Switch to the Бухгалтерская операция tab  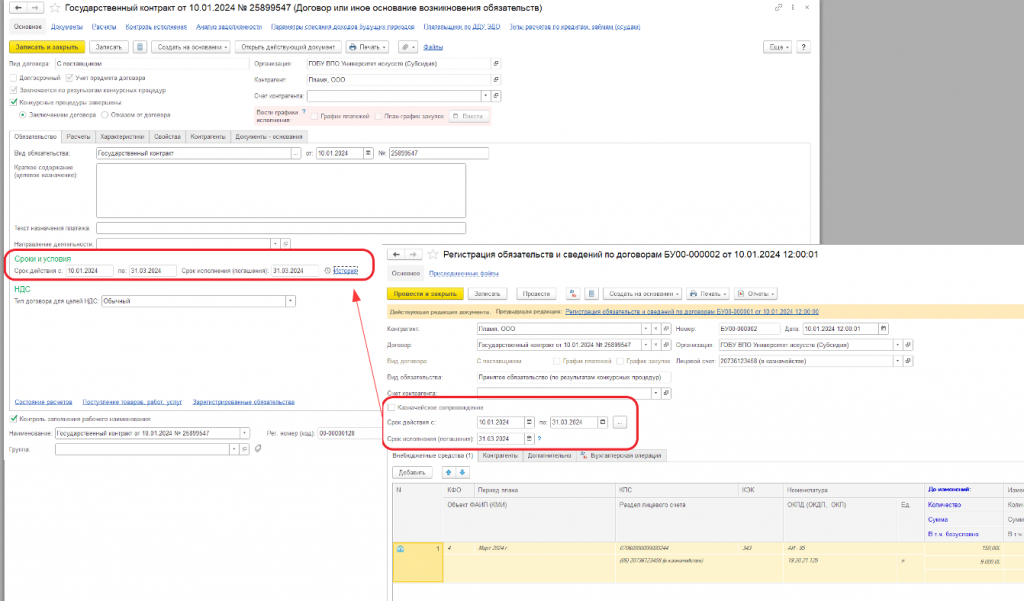click(x=621, y=455)
